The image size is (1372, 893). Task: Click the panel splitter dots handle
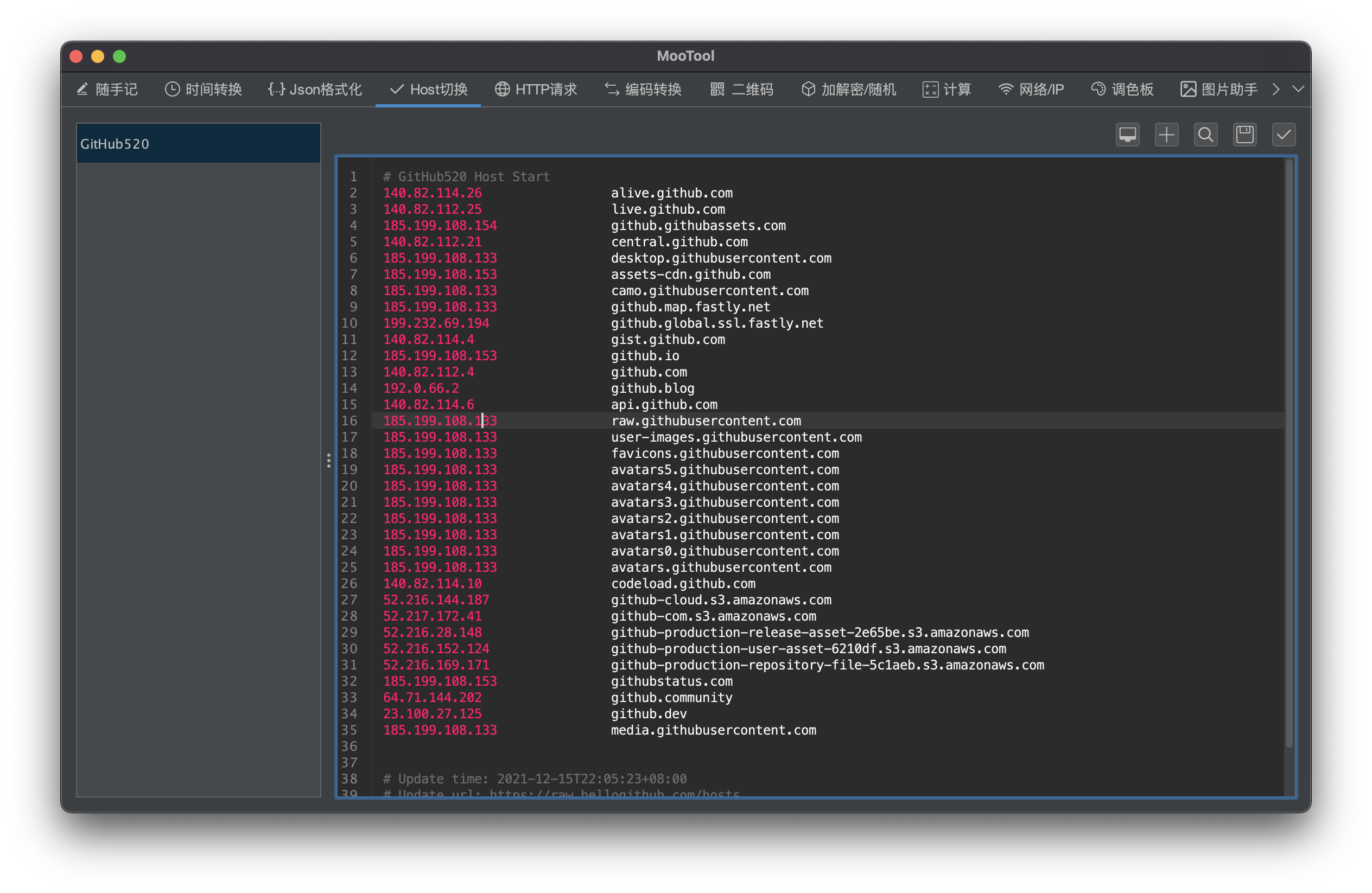[328, 460]
